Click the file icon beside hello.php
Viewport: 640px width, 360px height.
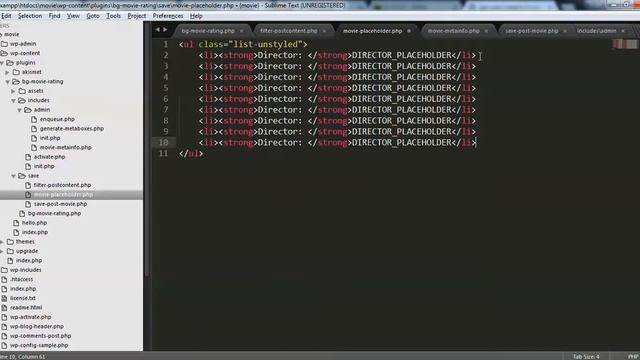coord(16,223)
